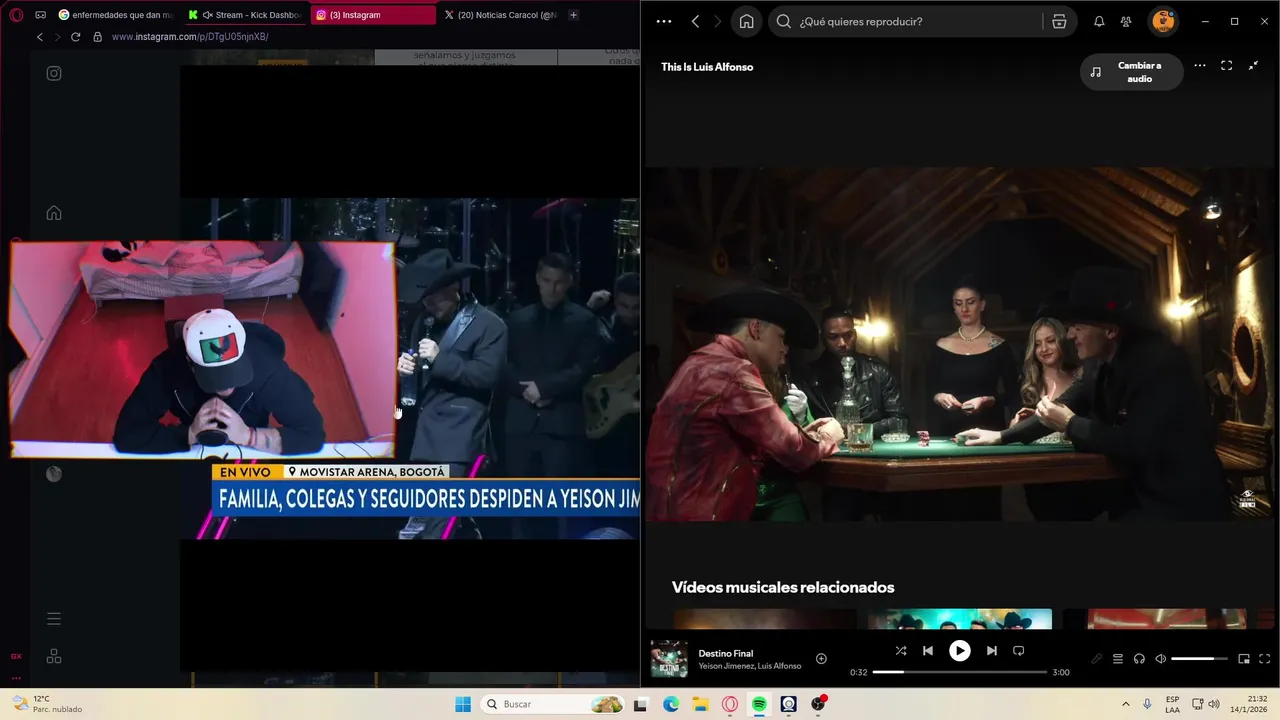The image size is (1280, 720).
Task: Open the Noticias Caracol X tab
Action: [500, 15]
